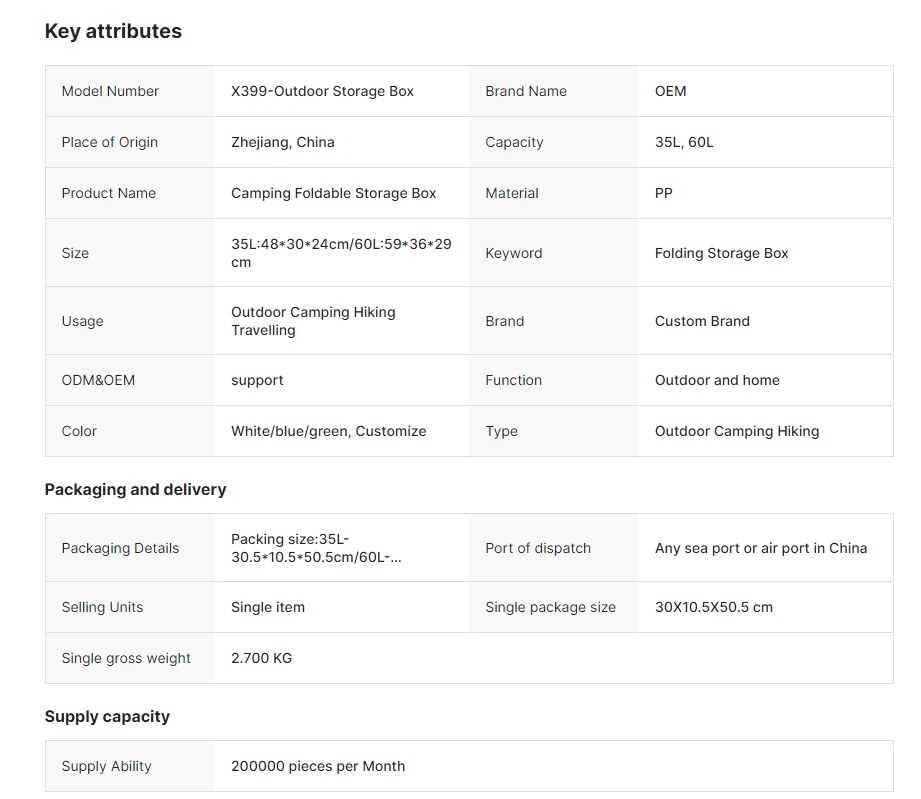This screenshot has height=799, width=921.
Task: Select the X399-Outdoor Storage Box value
Action: [322, 91]
